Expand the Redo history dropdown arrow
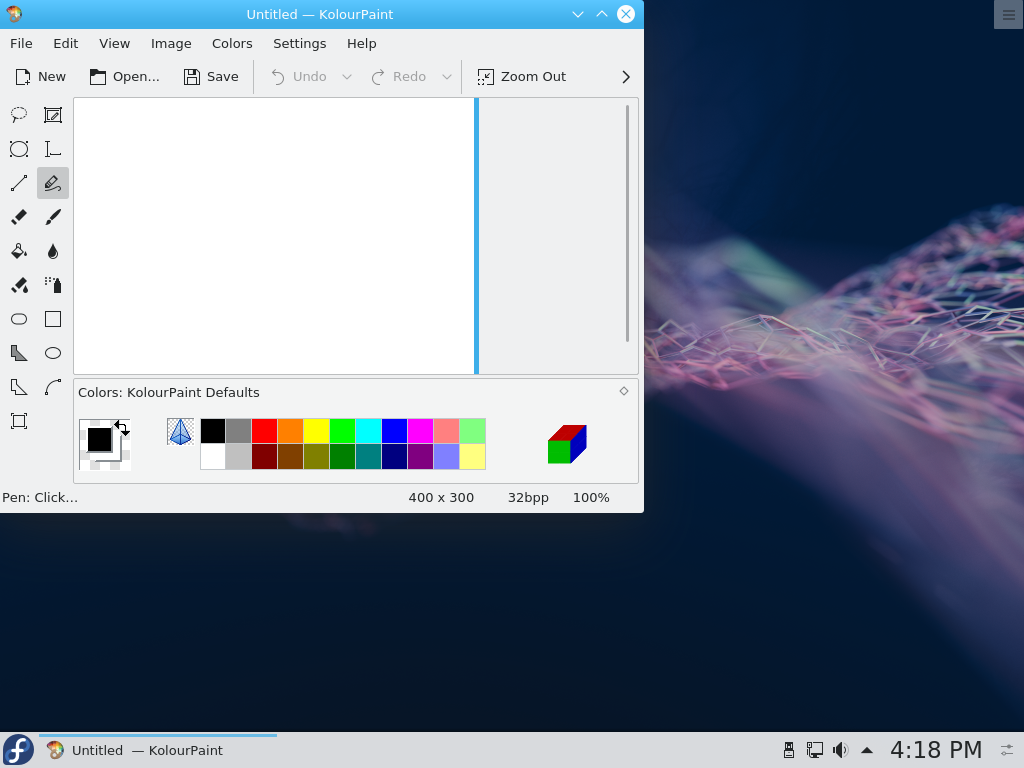The image size is (1024, 768). coord(447,77)
